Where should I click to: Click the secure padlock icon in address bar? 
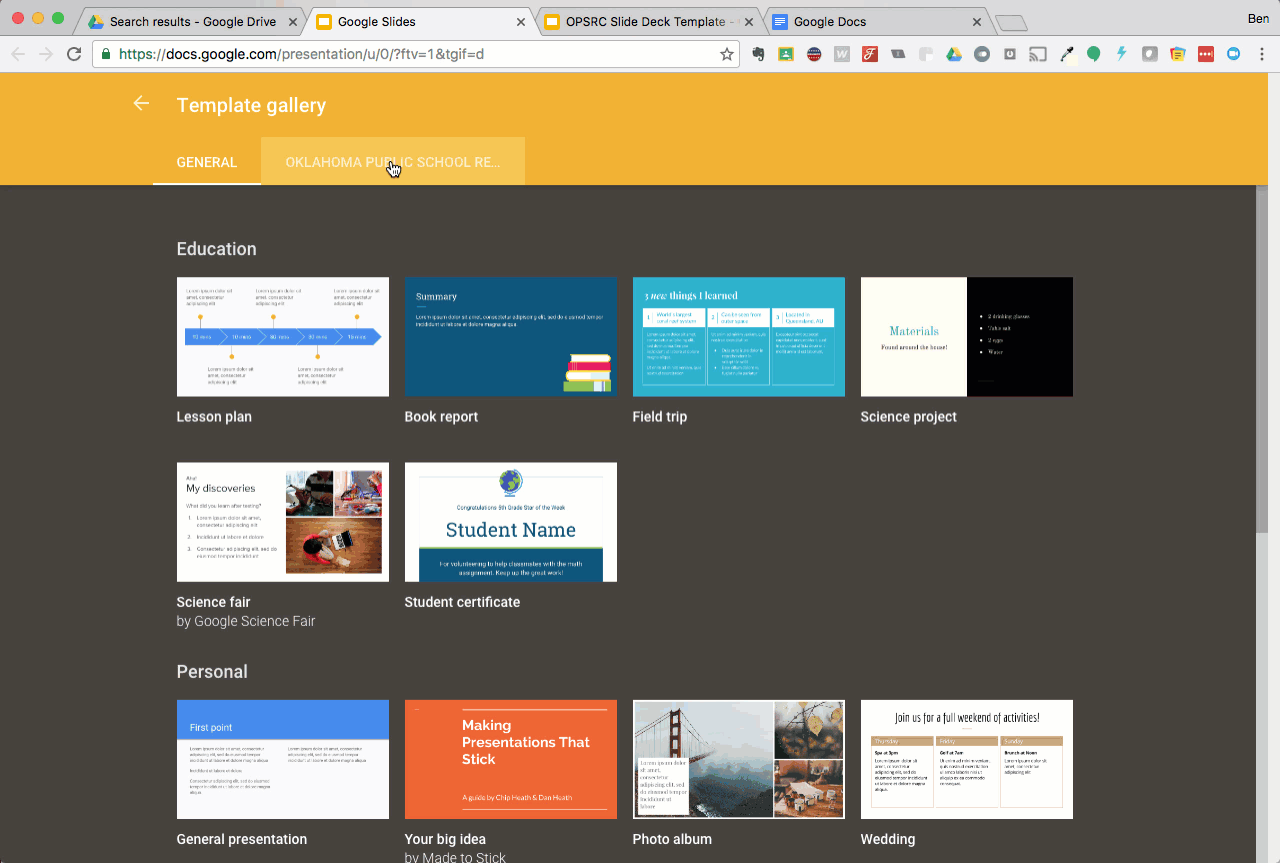[106, 54]
